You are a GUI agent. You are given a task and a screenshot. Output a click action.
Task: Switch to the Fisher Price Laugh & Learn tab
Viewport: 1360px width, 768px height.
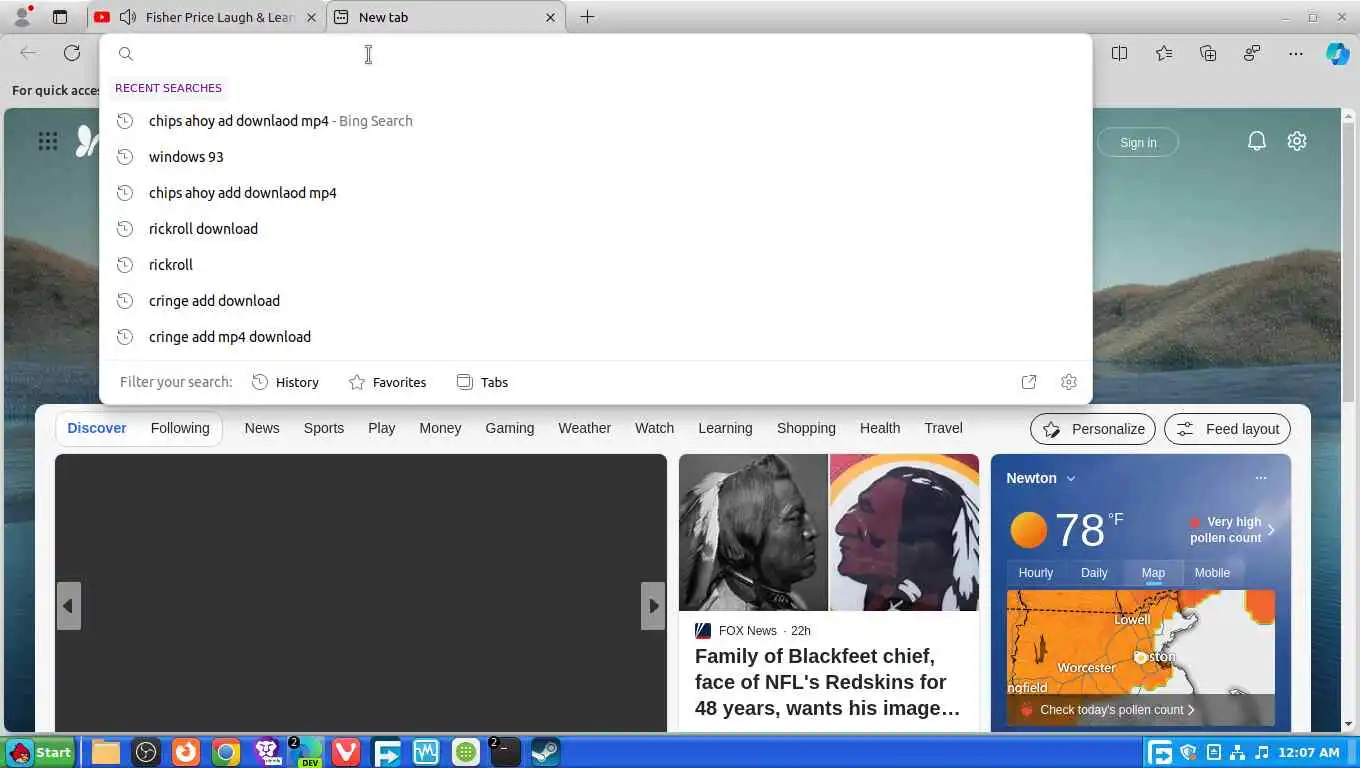pos(207,17)
